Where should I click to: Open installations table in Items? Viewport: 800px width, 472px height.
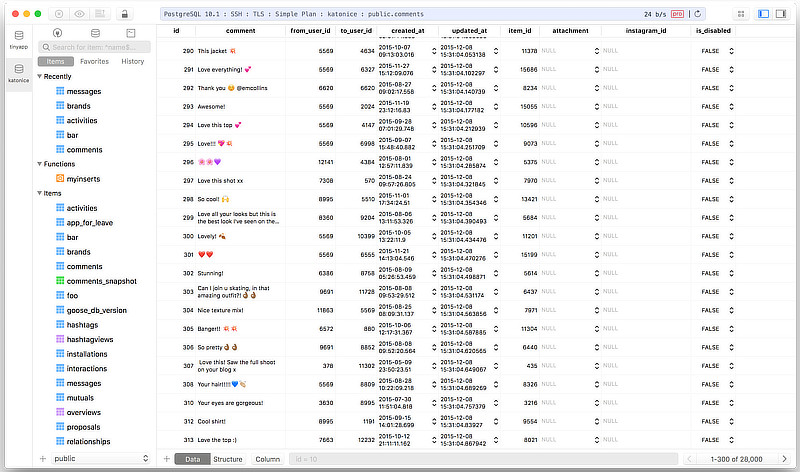coord(87,354)
